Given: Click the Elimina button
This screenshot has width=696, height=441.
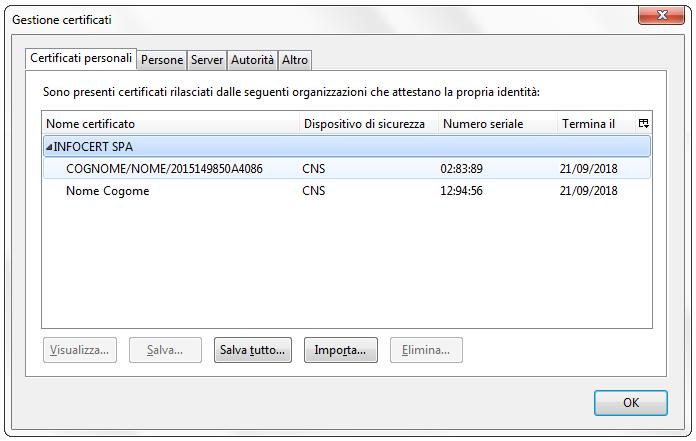Looking at the screenshot, I should click(x=426, y=351).
